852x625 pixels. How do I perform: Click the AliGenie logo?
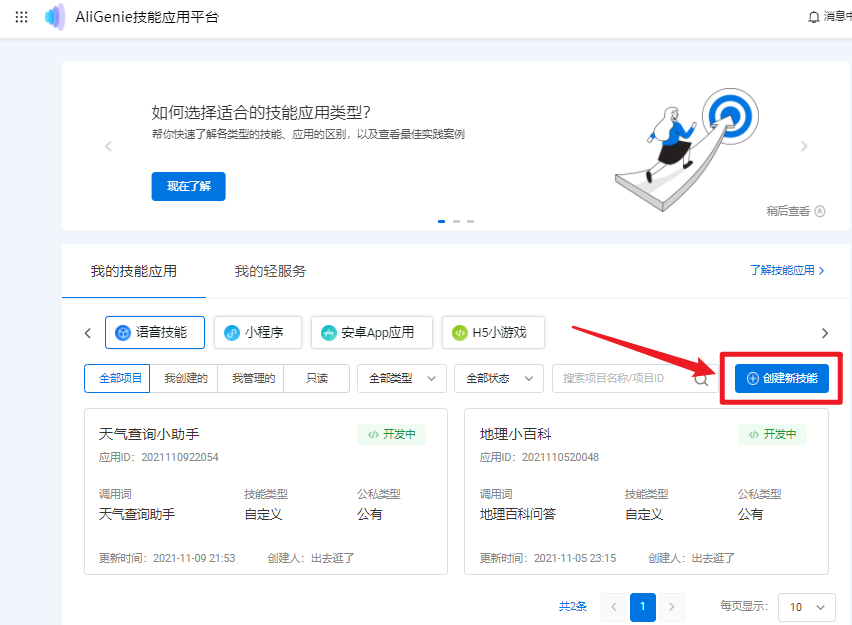coord(55,17)
